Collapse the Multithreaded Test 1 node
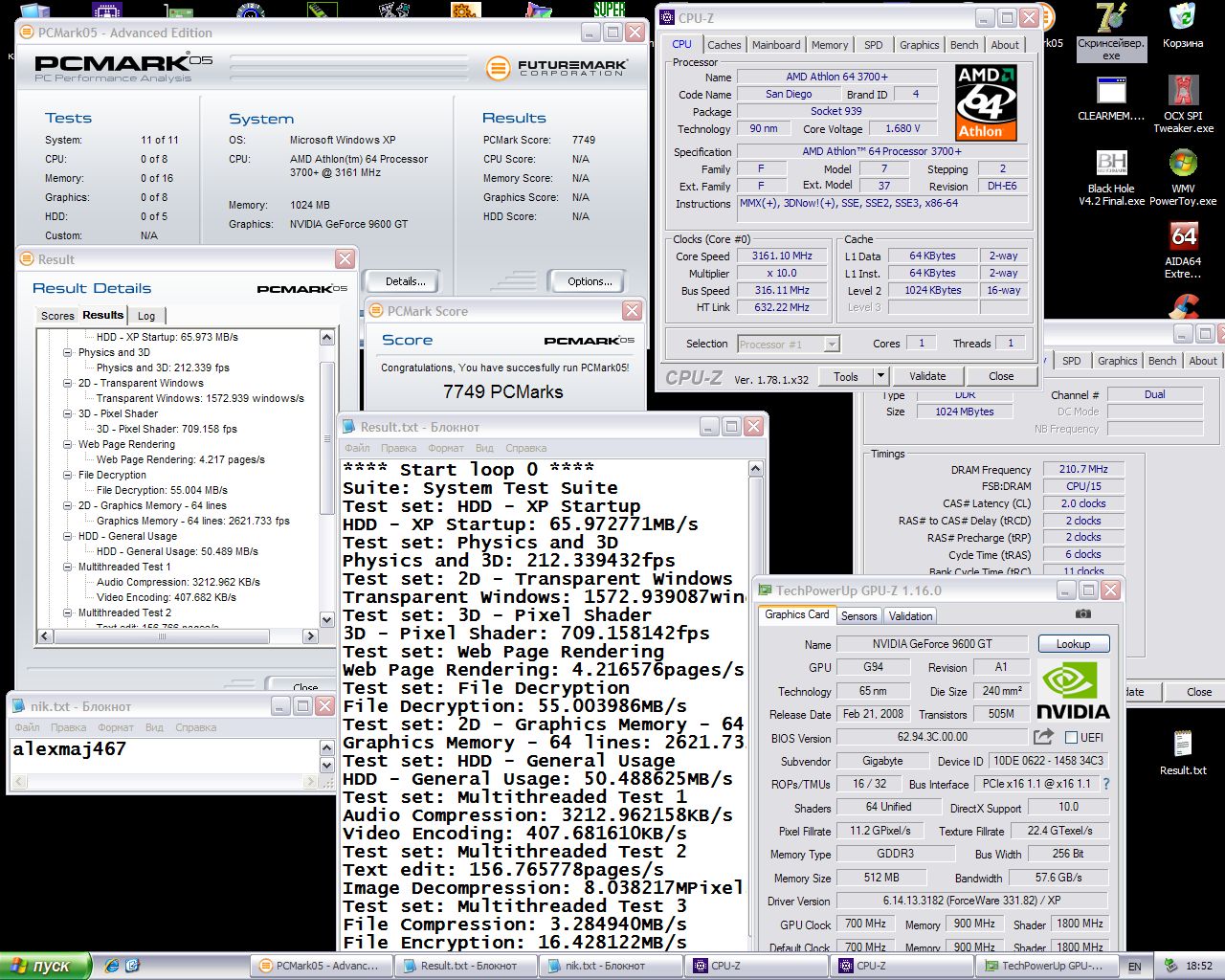1225x980 pixels. (68, 567)
